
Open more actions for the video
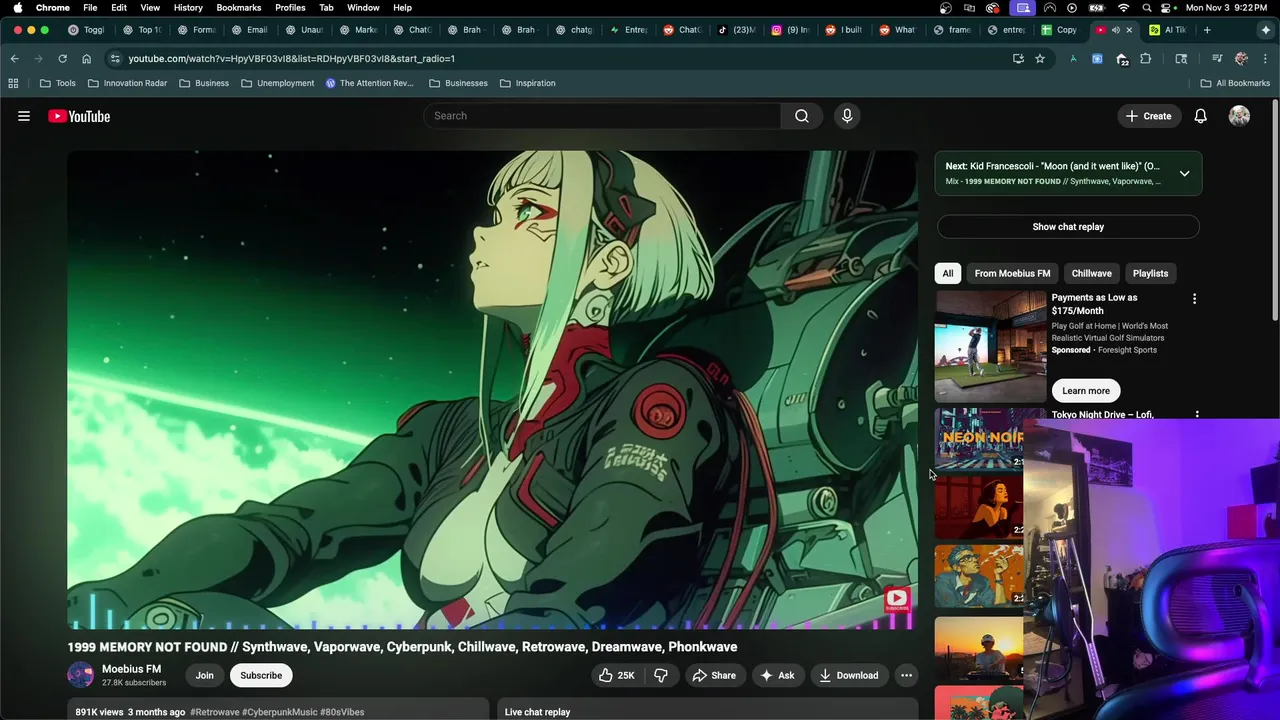pyautogui.click(x=906, y=675)
